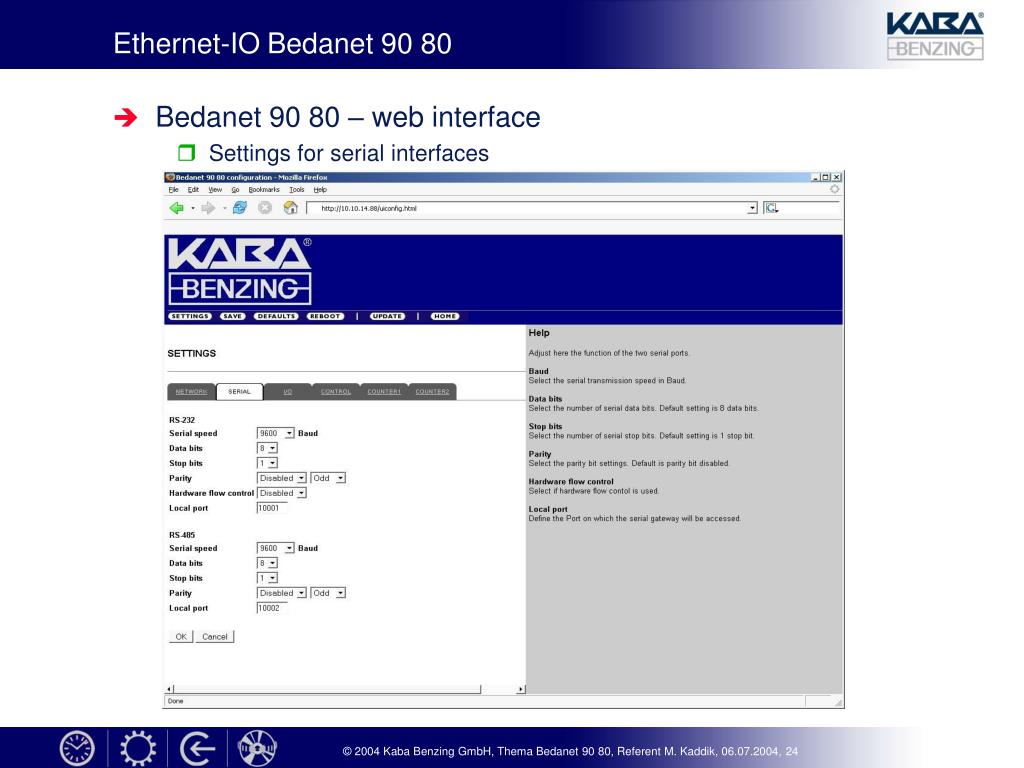Click the HOME navigation button
The height and width of the screenshot is (768, 1024).
click(445, 316)
